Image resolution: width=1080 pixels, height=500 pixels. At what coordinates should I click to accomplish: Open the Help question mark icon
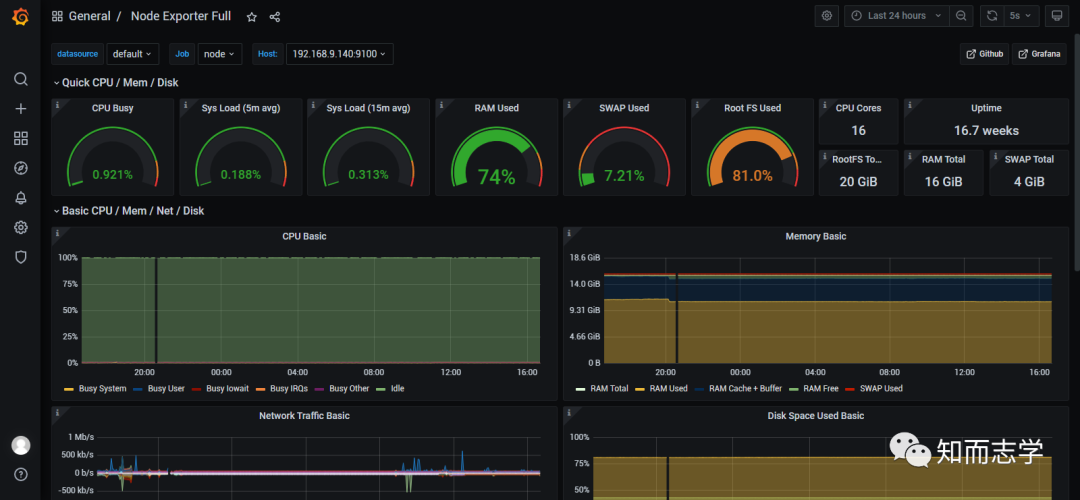pyautogui.click(x=21, y=474)
